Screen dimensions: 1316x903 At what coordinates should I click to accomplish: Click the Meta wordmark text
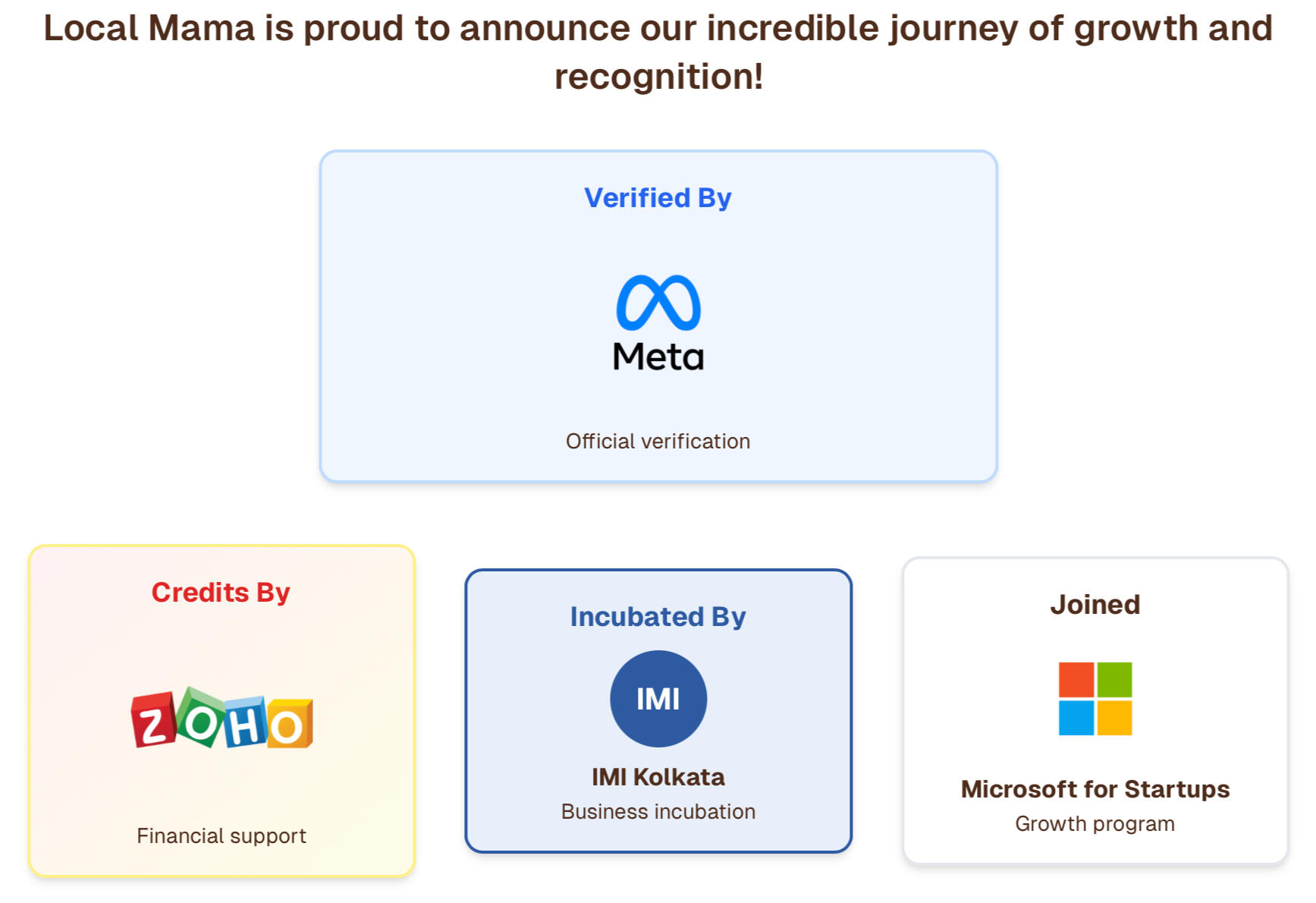click(658, 357)
